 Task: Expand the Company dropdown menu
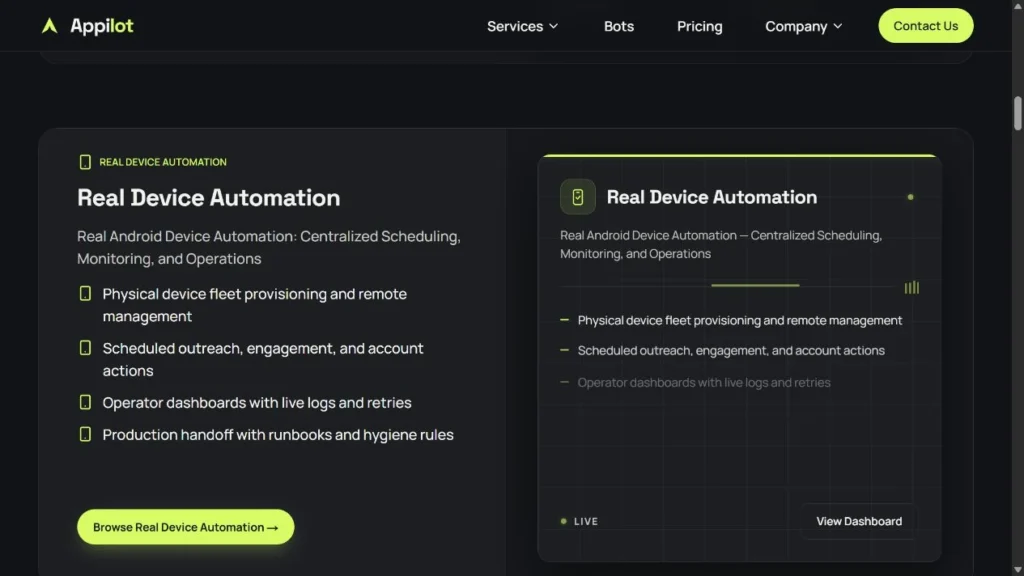pyautogui.click(x=803, y=26)
